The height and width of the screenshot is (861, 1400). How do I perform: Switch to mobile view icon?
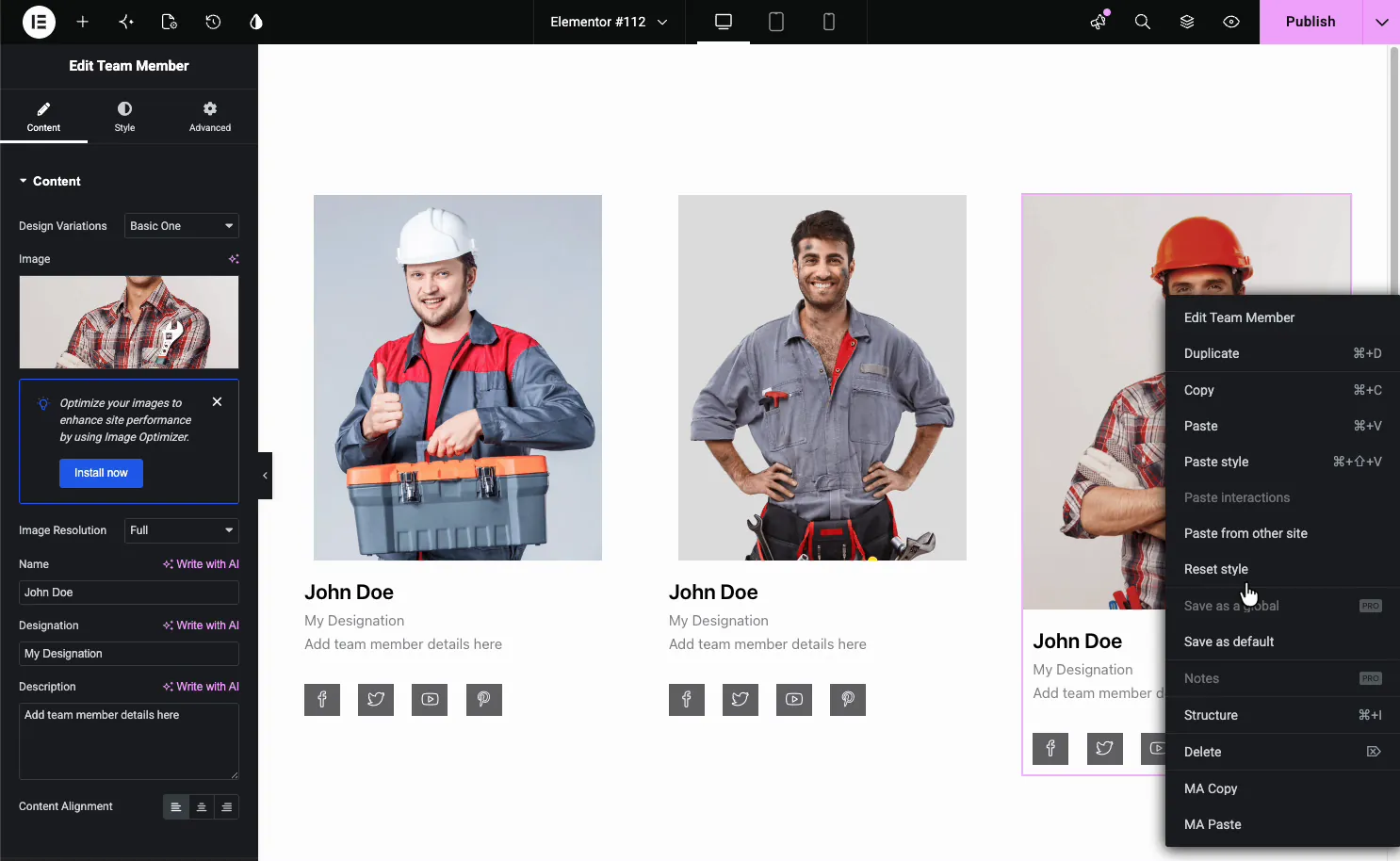829,22
